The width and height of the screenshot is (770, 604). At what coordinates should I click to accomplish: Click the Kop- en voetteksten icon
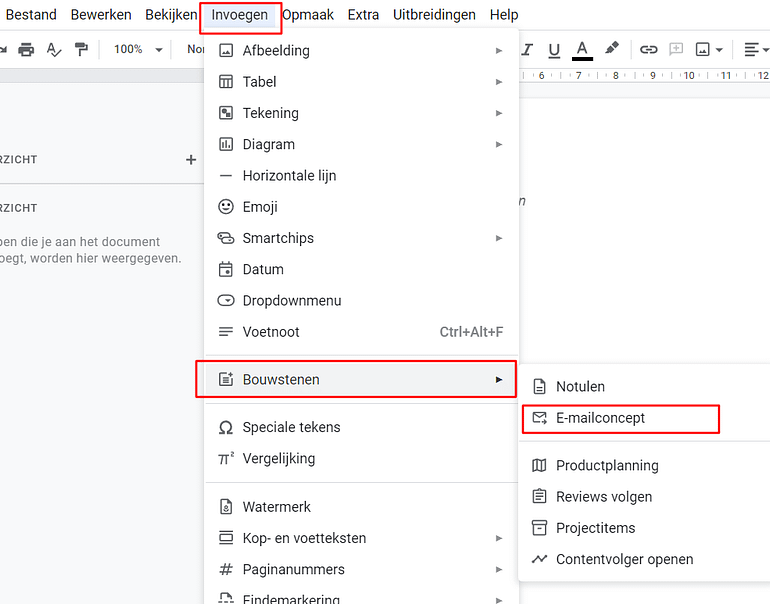pos(226,538)
